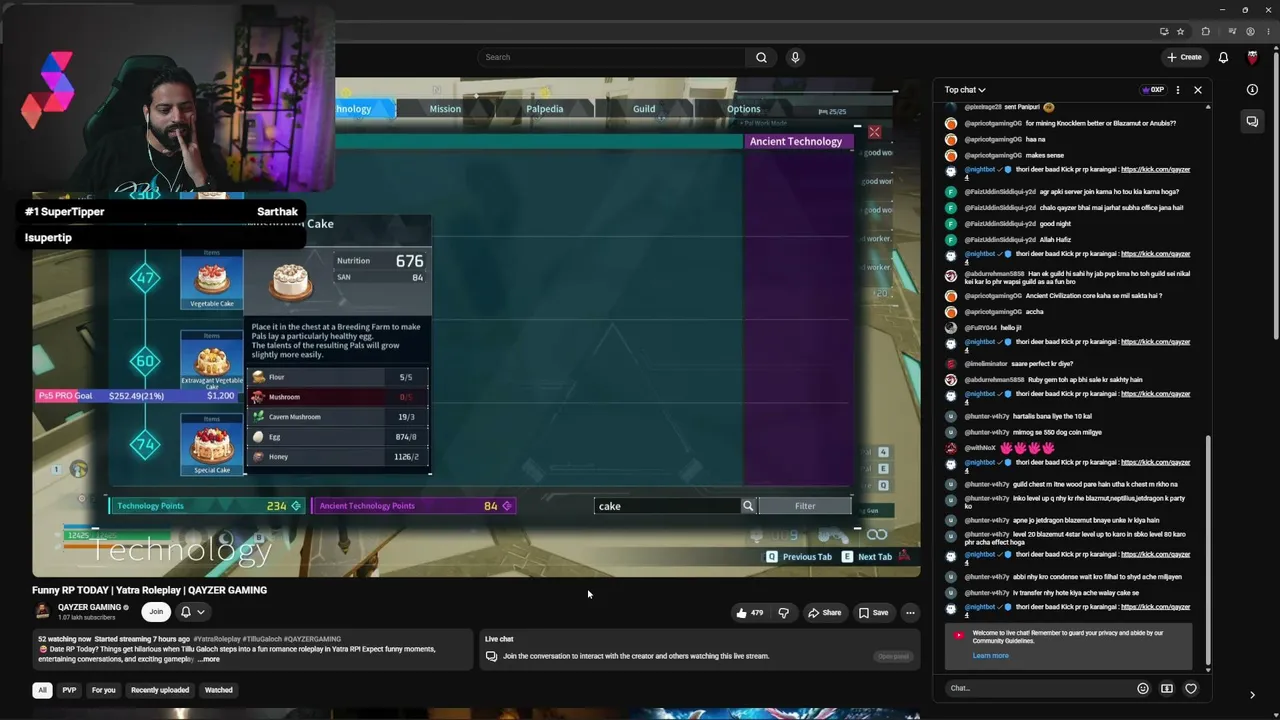The image size is (1280, 720).
Task: Click the in-game search magnifier beside cake
Action: tap(748, 506)
